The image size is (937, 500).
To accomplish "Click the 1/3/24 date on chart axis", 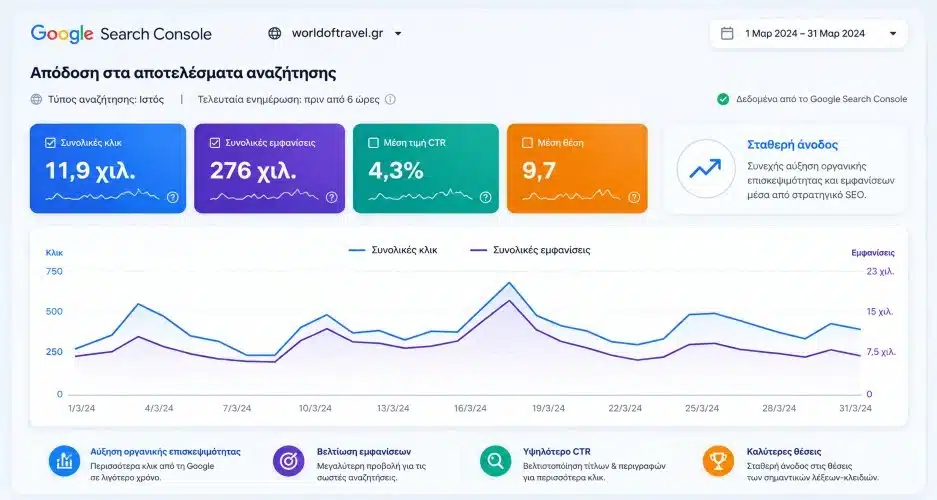I will point(82,409).
